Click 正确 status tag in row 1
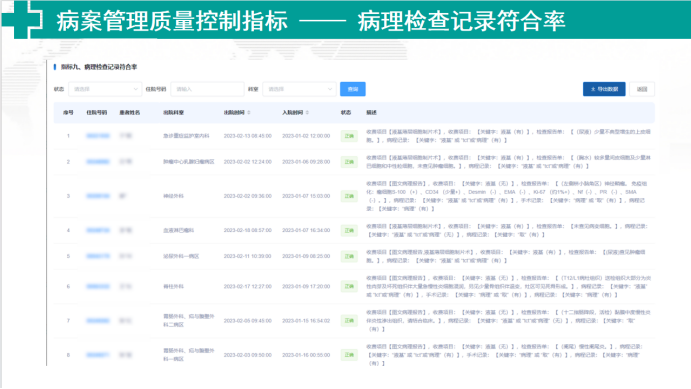 349,136
